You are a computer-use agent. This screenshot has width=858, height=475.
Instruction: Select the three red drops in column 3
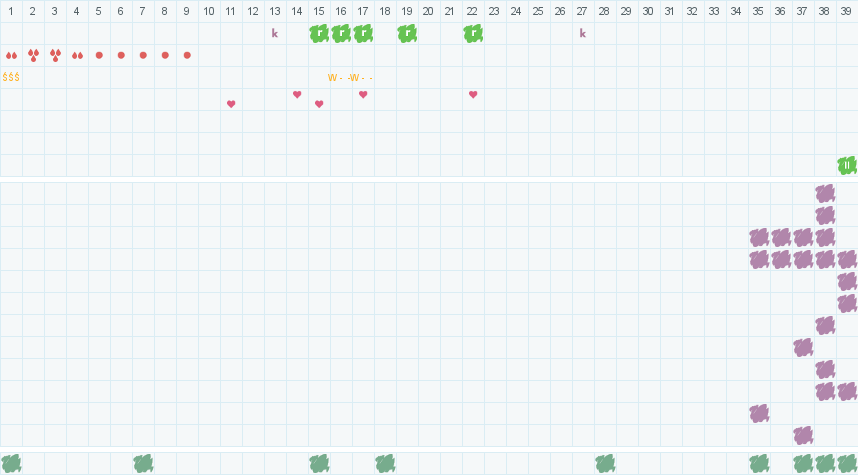pos(55,55)
